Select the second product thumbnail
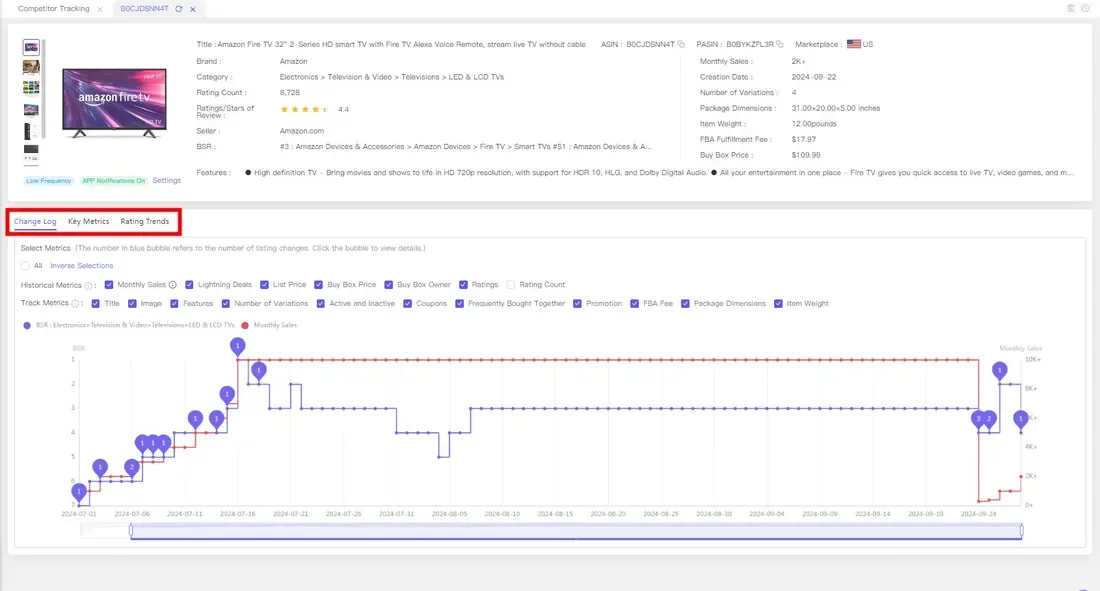 tap(31, 67)
